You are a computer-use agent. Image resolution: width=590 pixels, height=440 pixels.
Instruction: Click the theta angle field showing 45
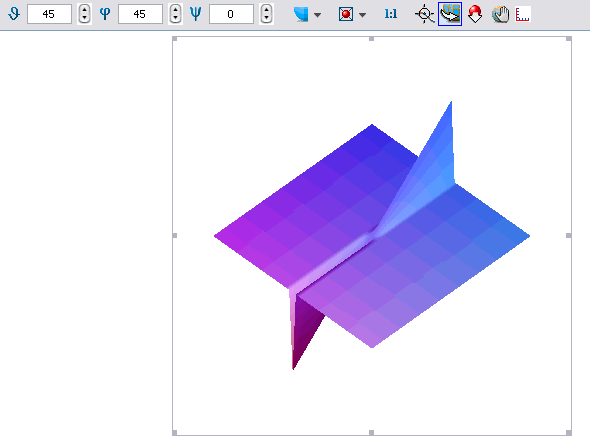click(x=49, y=14)
